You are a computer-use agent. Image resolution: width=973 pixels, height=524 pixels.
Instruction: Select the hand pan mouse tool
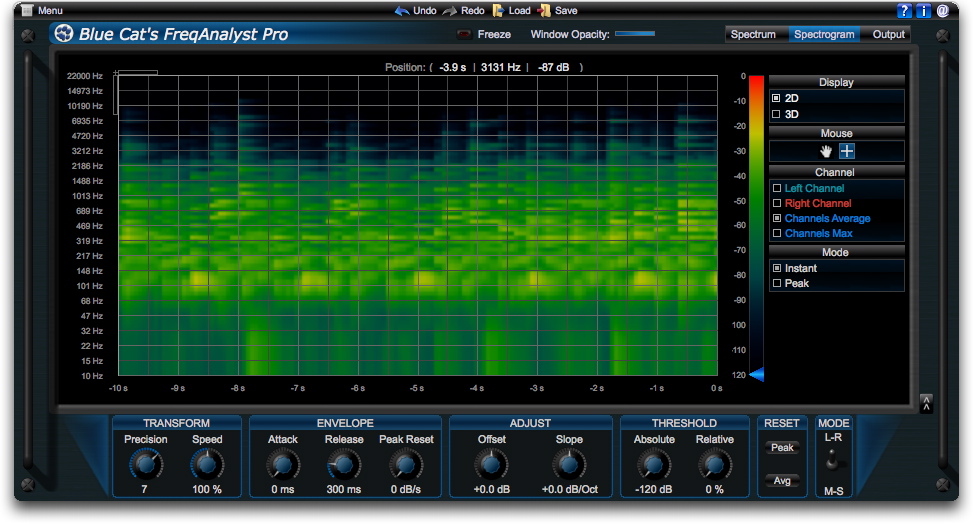pos(826,151)
